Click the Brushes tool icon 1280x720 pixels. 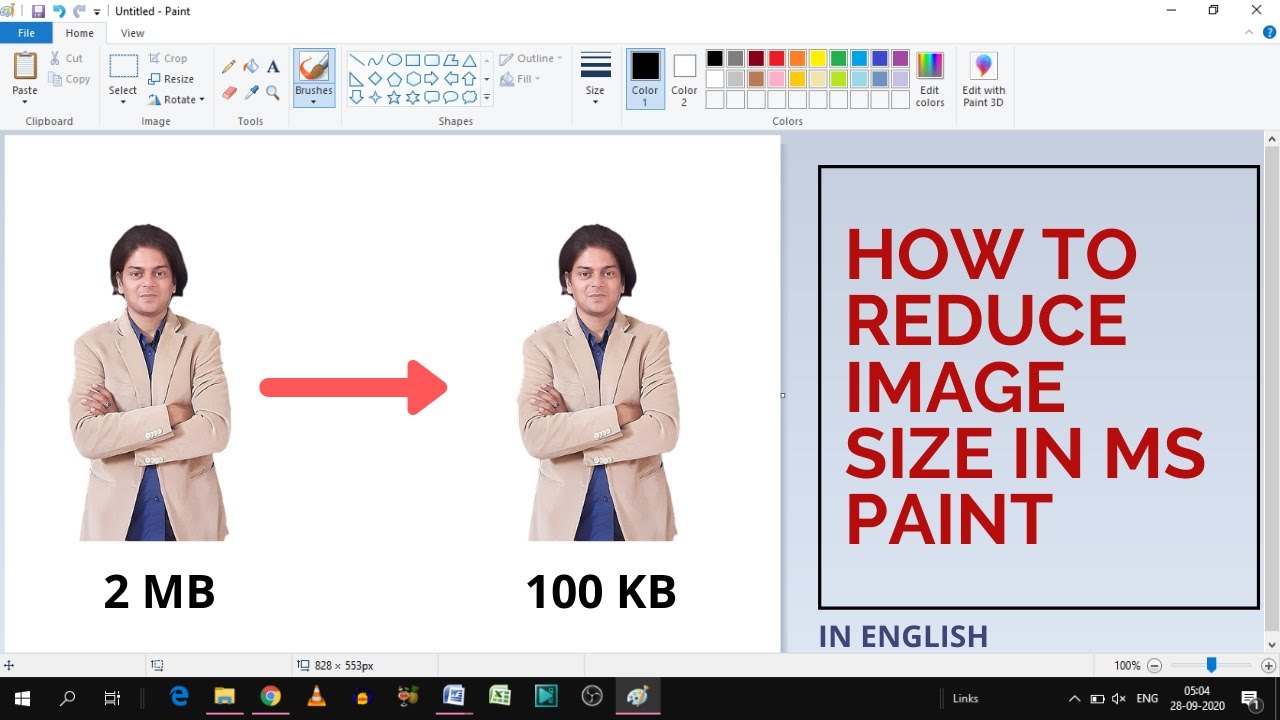click(x=314, y=67)
